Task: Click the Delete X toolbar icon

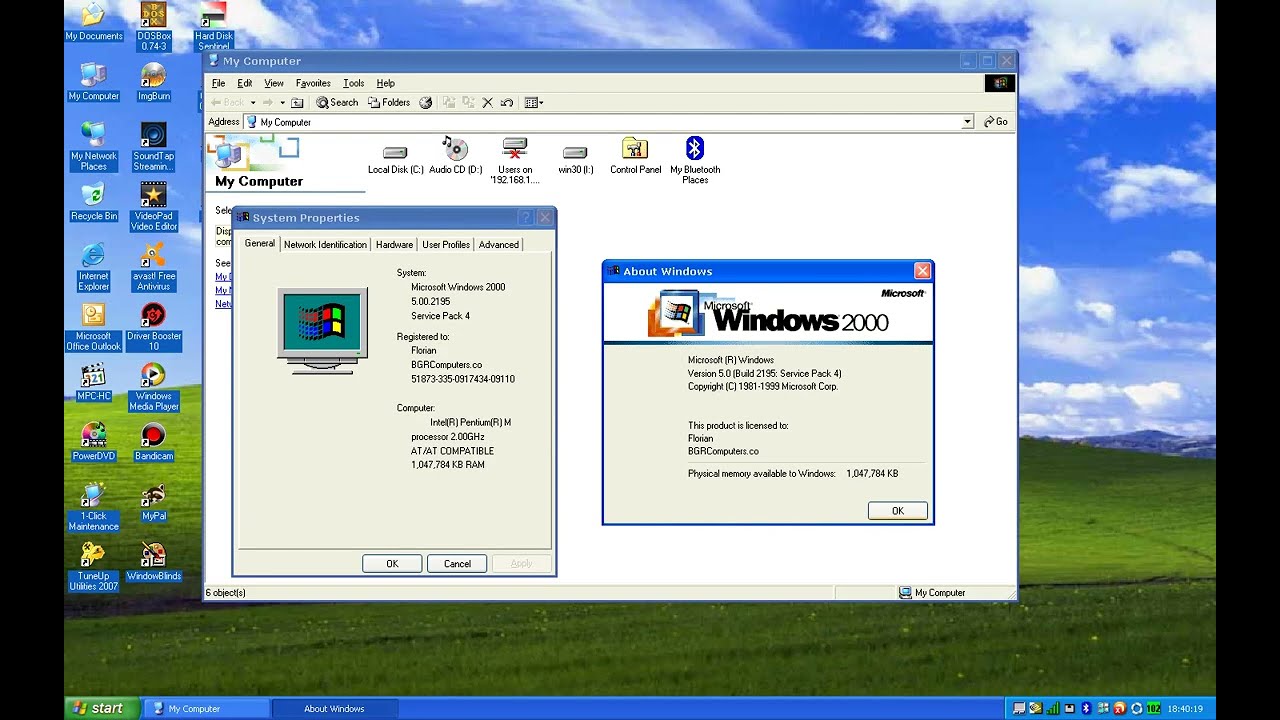Action: tap(487, 103)
